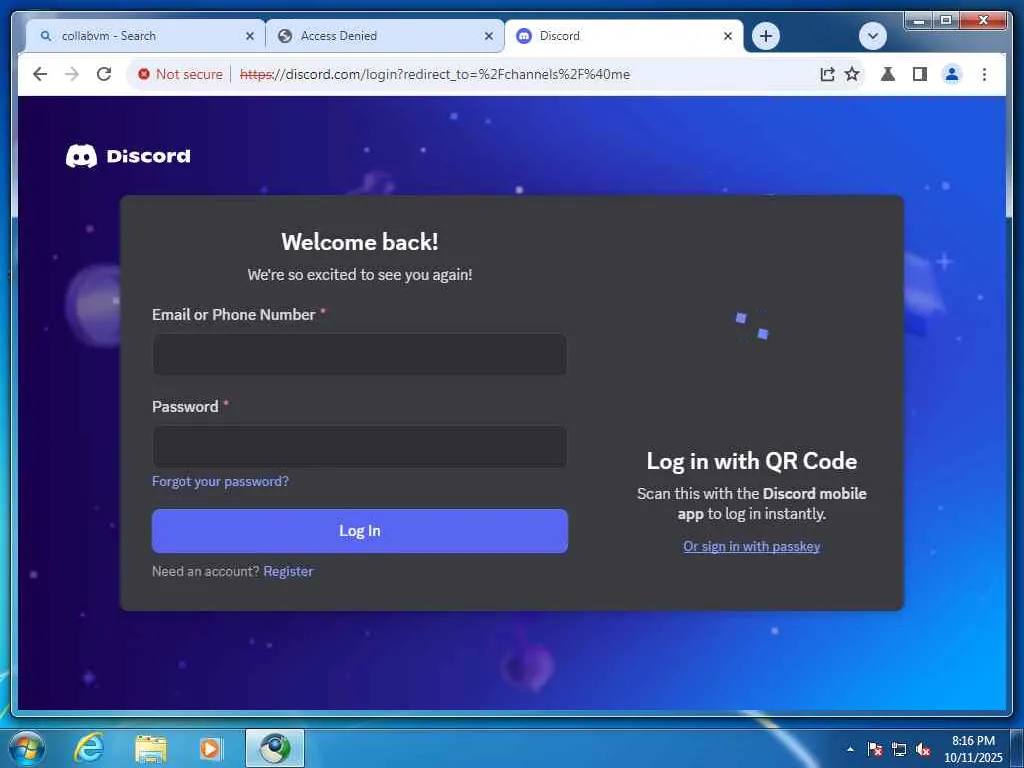The width and height of the screenshot is (1024, 768).
Task: Close the Access Denied tab
Action: [488, 37]
